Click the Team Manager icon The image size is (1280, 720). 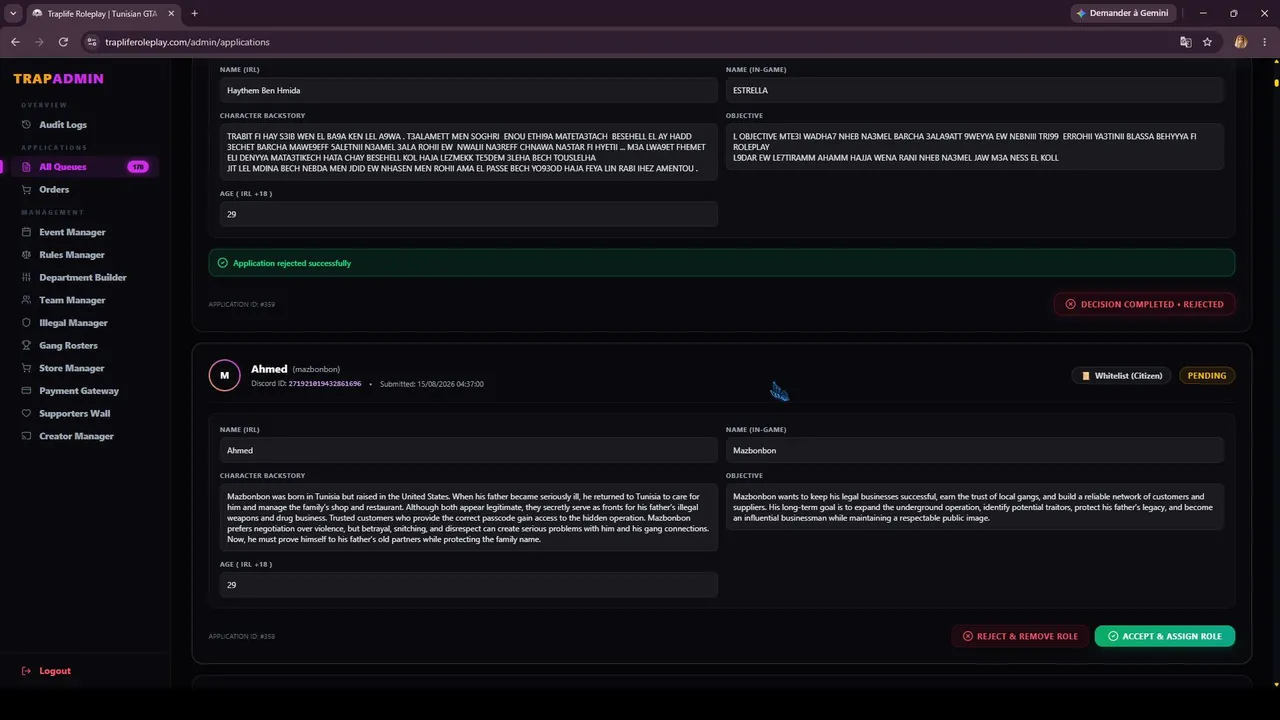pos(27,300)
